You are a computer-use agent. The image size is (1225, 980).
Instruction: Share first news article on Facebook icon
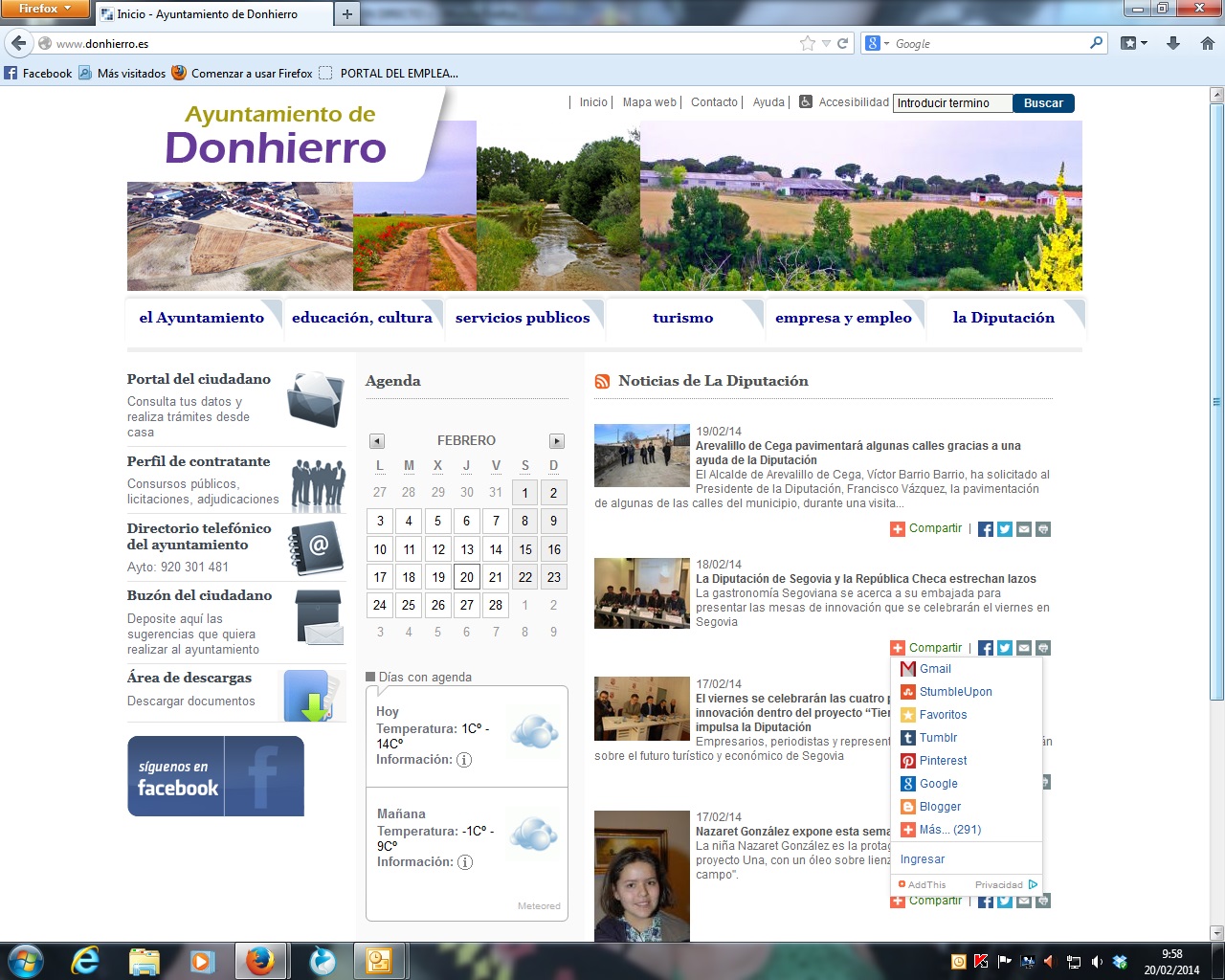[x=985, y=529]
